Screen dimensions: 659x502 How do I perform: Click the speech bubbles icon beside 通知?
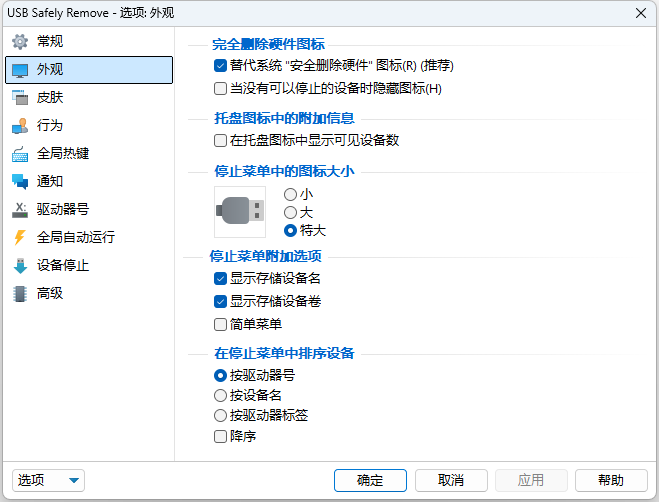(20, 182)
